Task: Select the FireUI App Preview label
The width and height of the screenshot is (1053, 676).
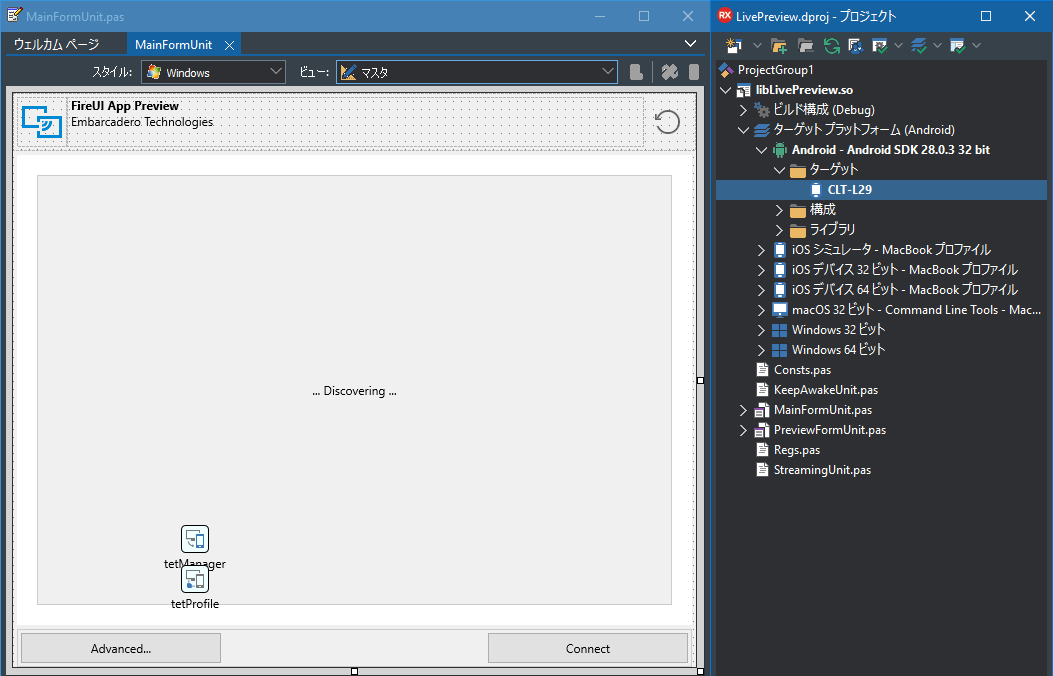Action: pos(125,106)
